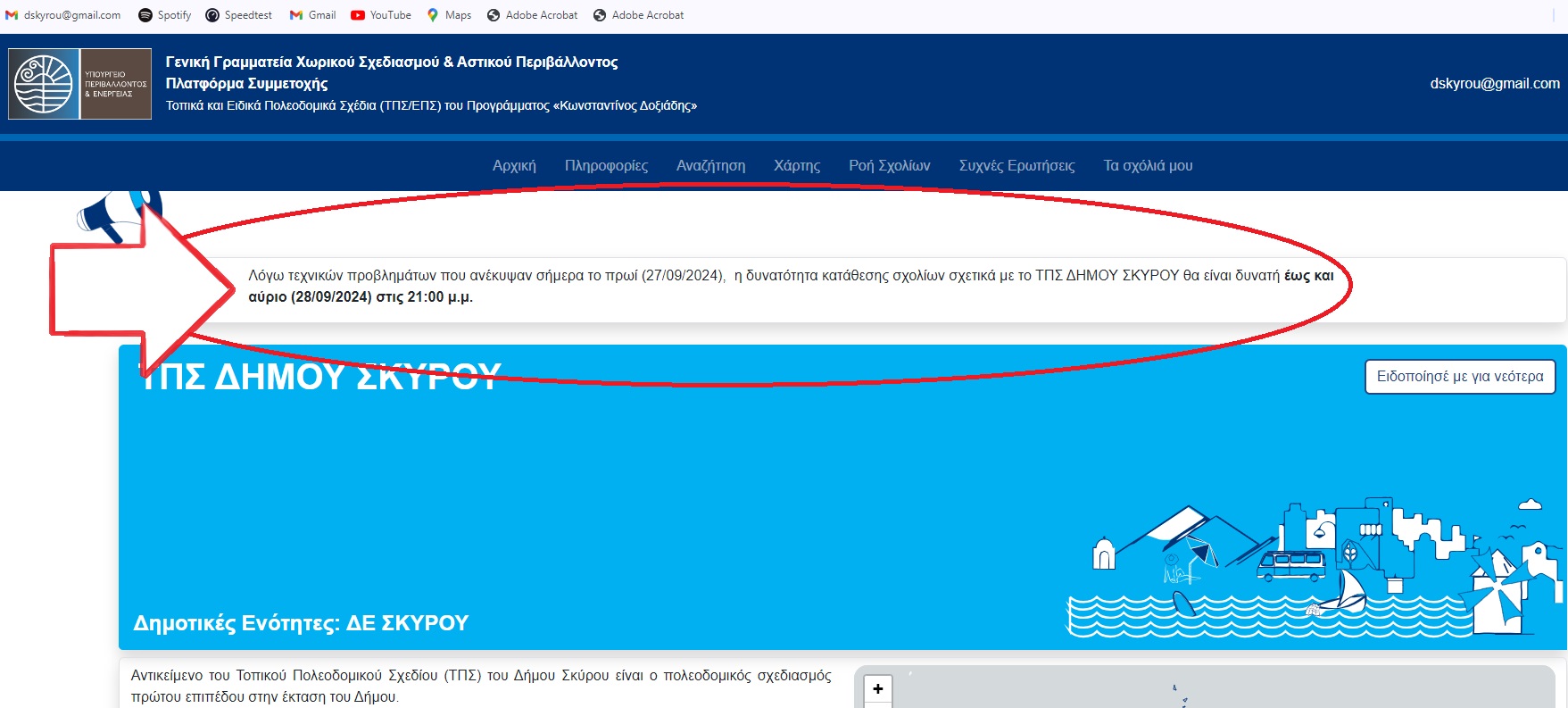Open the Αναζήτηση page

(x=710, y=166)
